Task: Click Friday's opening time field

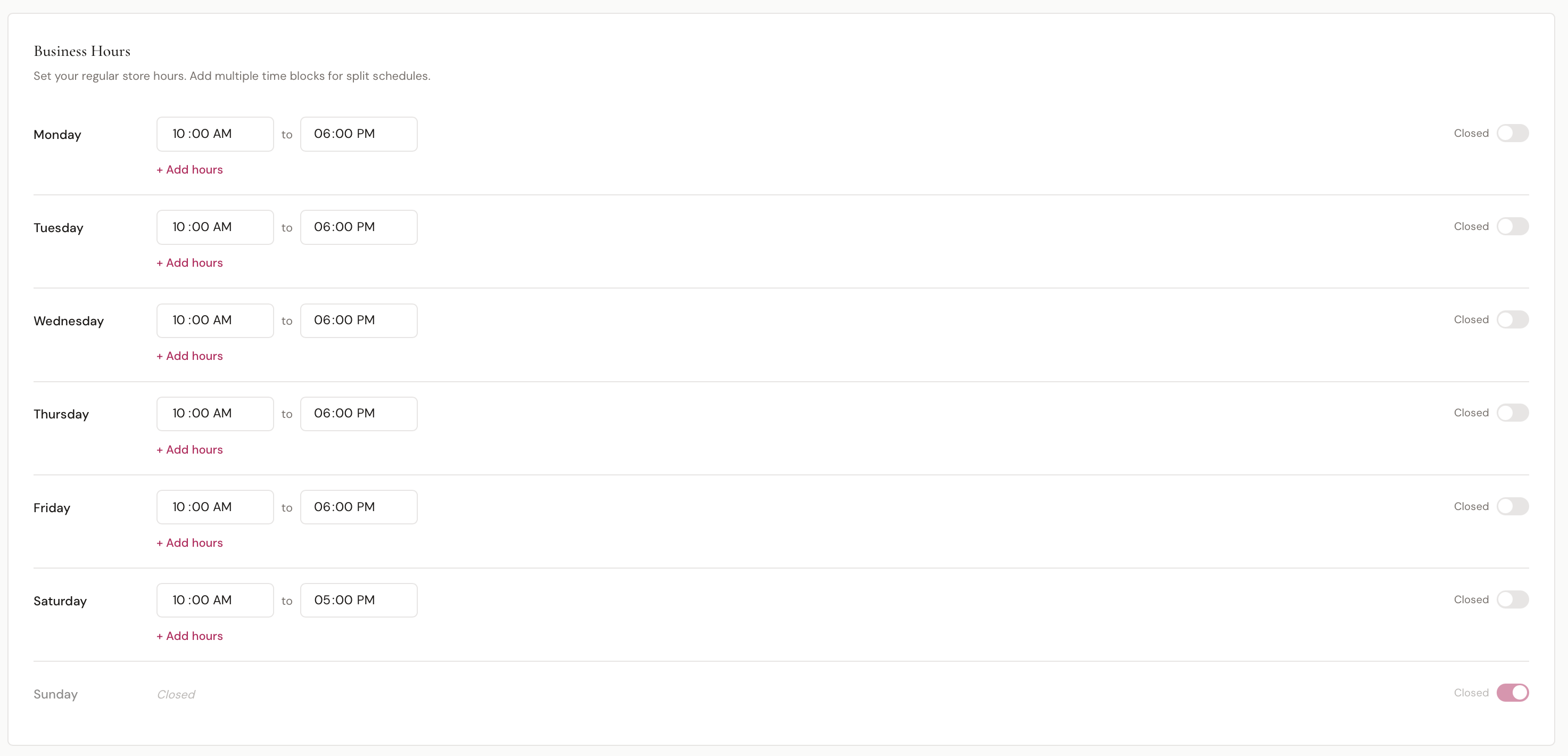Action: pyautogui.click(x=215, y=507)
